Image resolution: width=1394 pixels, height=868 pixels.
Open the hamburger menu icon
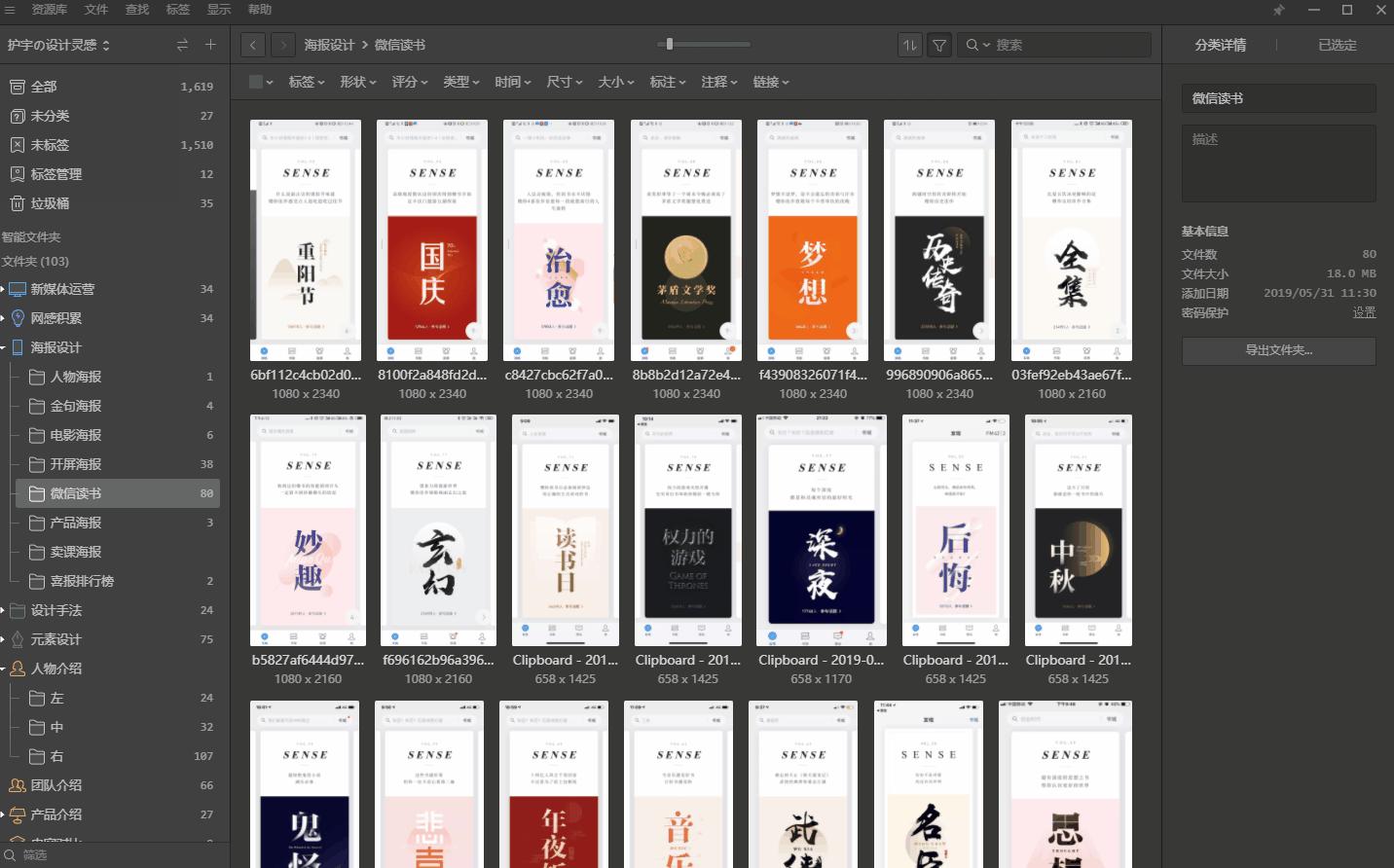click(10, 10)
